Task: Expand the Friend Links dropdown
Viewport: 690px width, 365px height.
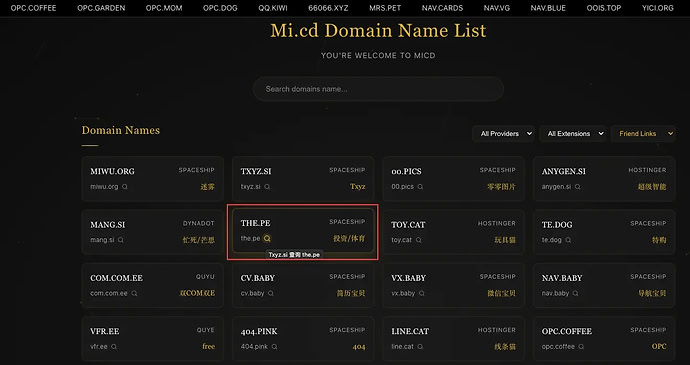Action: click(x=643, y=133)
